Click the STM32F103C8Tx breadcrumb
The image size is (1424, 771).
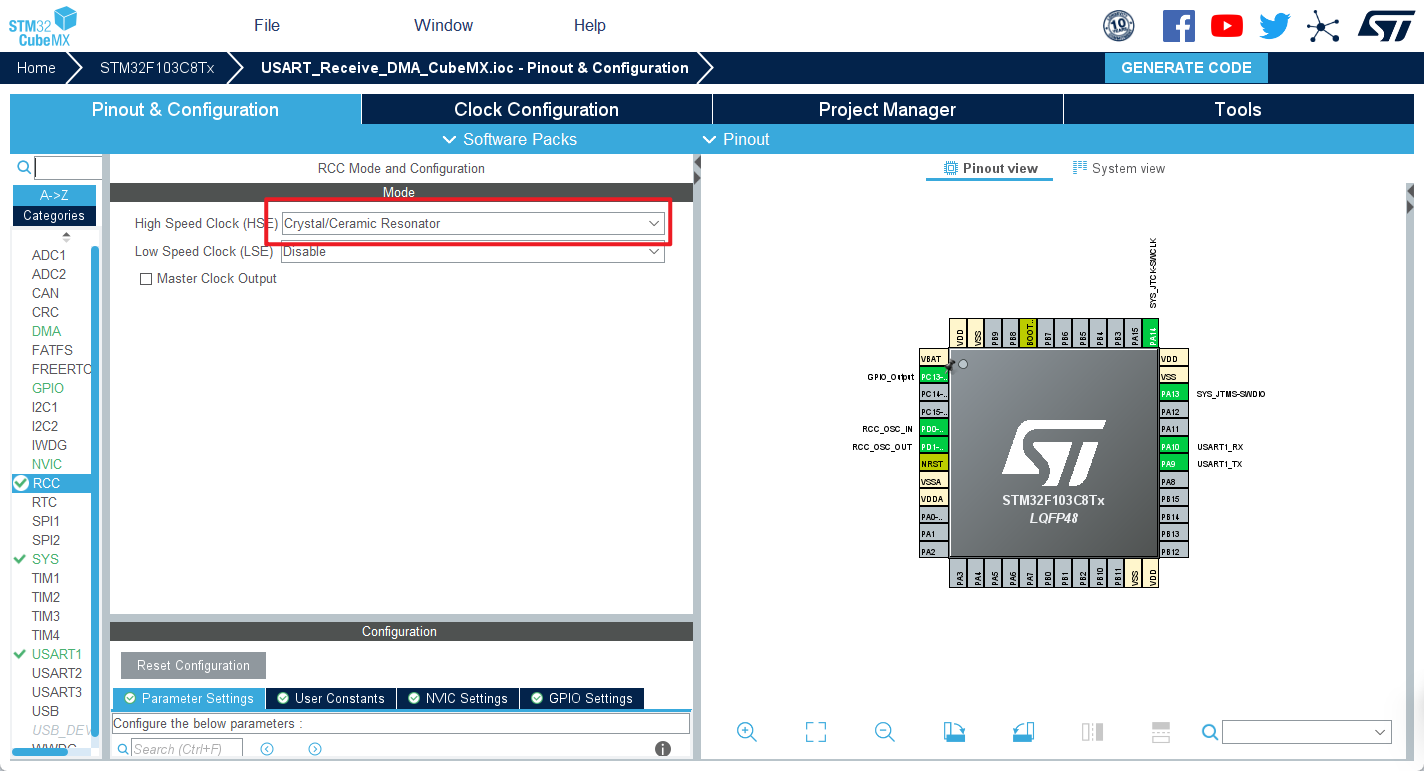[157, 68]
